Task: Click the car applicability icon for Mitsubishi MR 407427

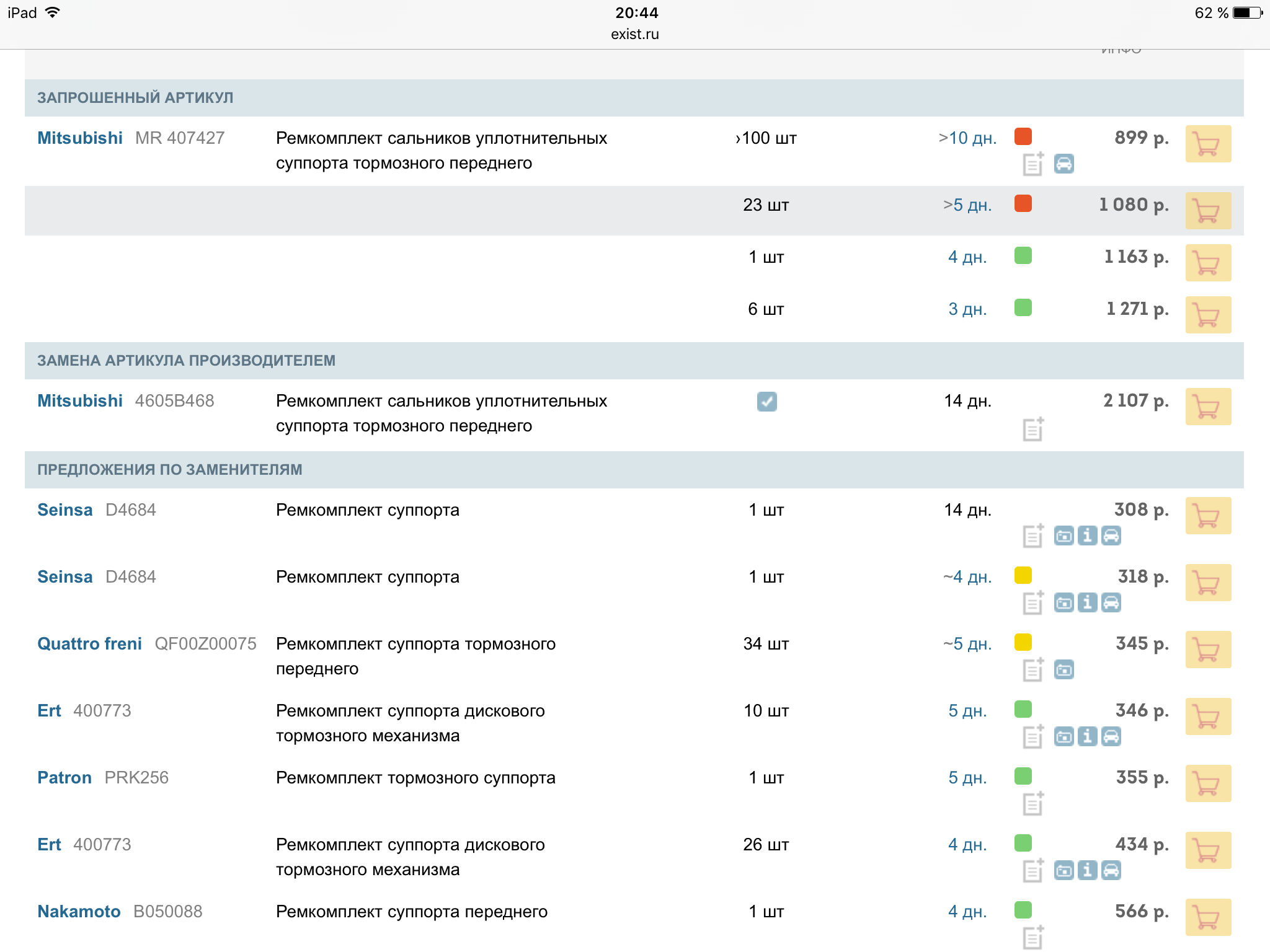Action: 1064,164
